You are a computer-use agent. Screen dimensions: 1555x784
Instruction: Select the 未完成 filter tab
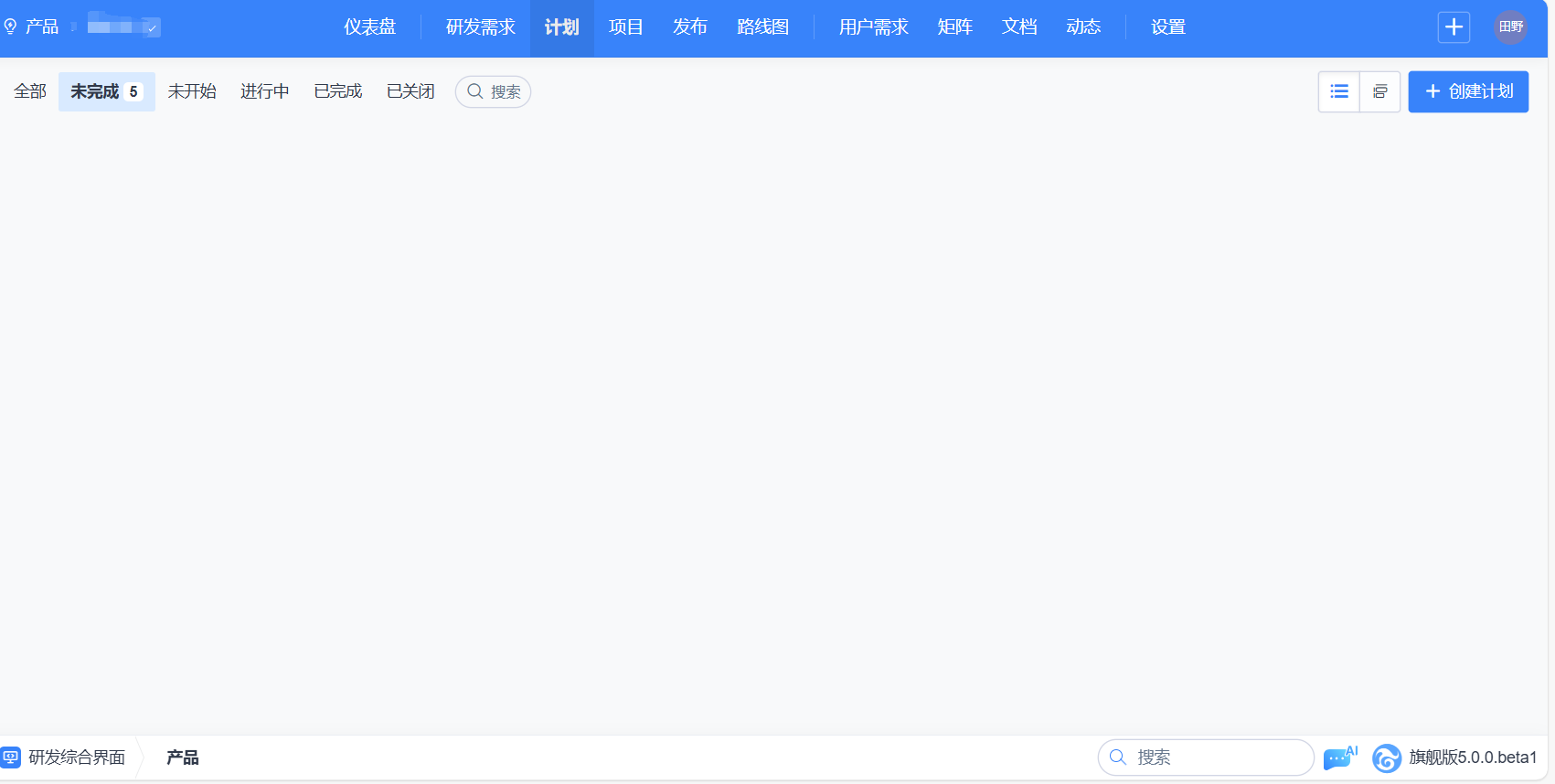[x=107, y=91]
